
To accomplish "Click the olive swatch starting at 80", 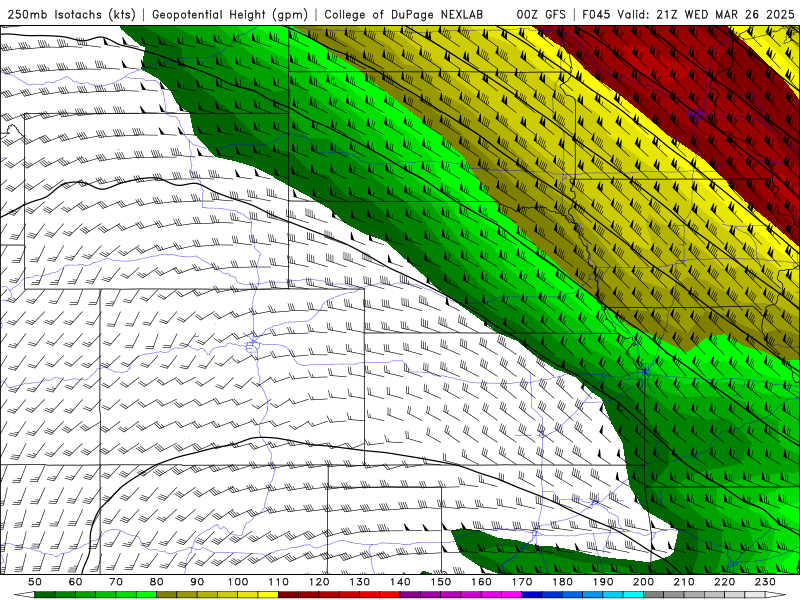I will click(x=166, y=595).
